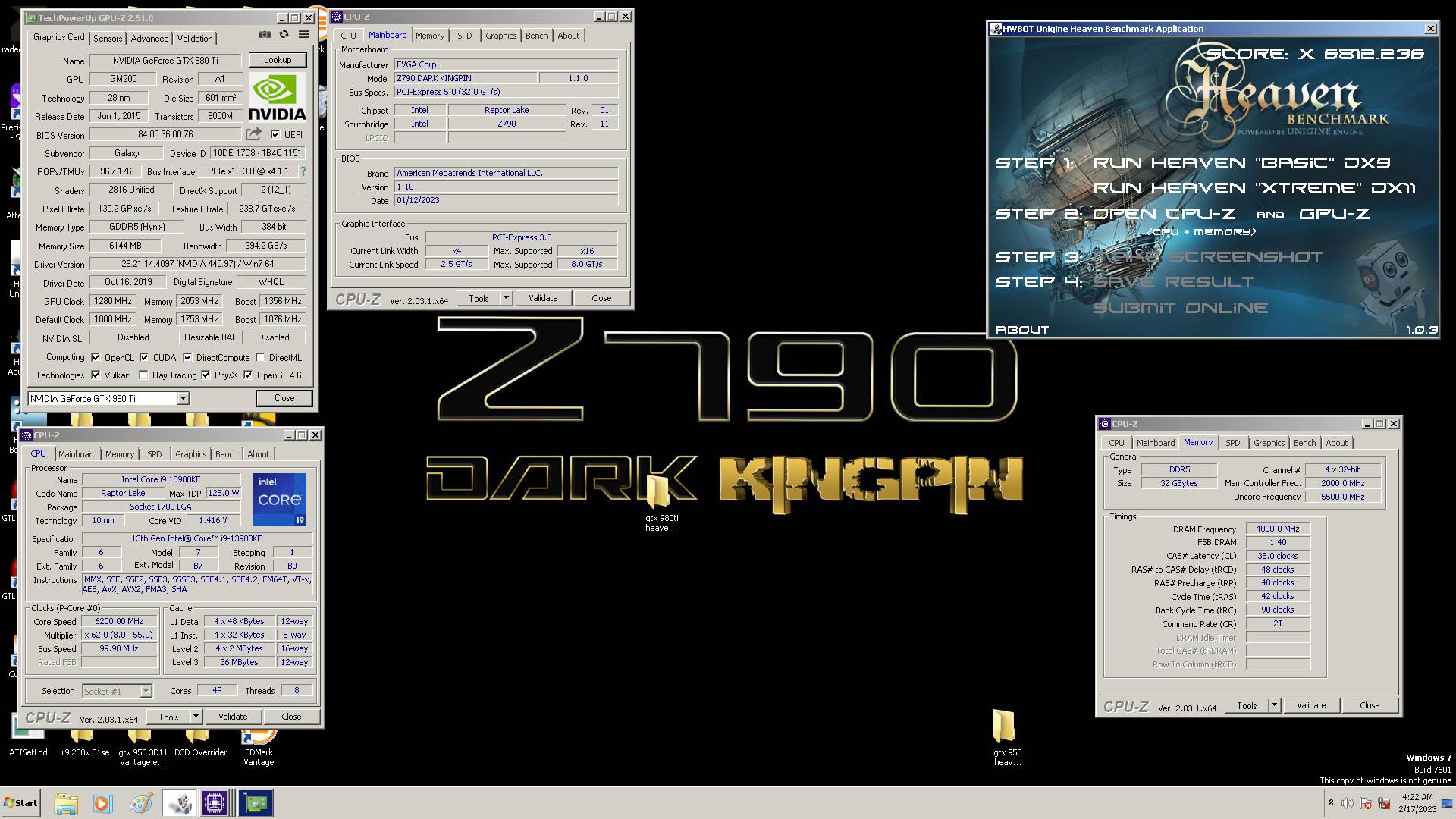
Task: Switch to HWBOT Heaven taskbar icon
Action: pyautogui.click(x=180, y=803)
